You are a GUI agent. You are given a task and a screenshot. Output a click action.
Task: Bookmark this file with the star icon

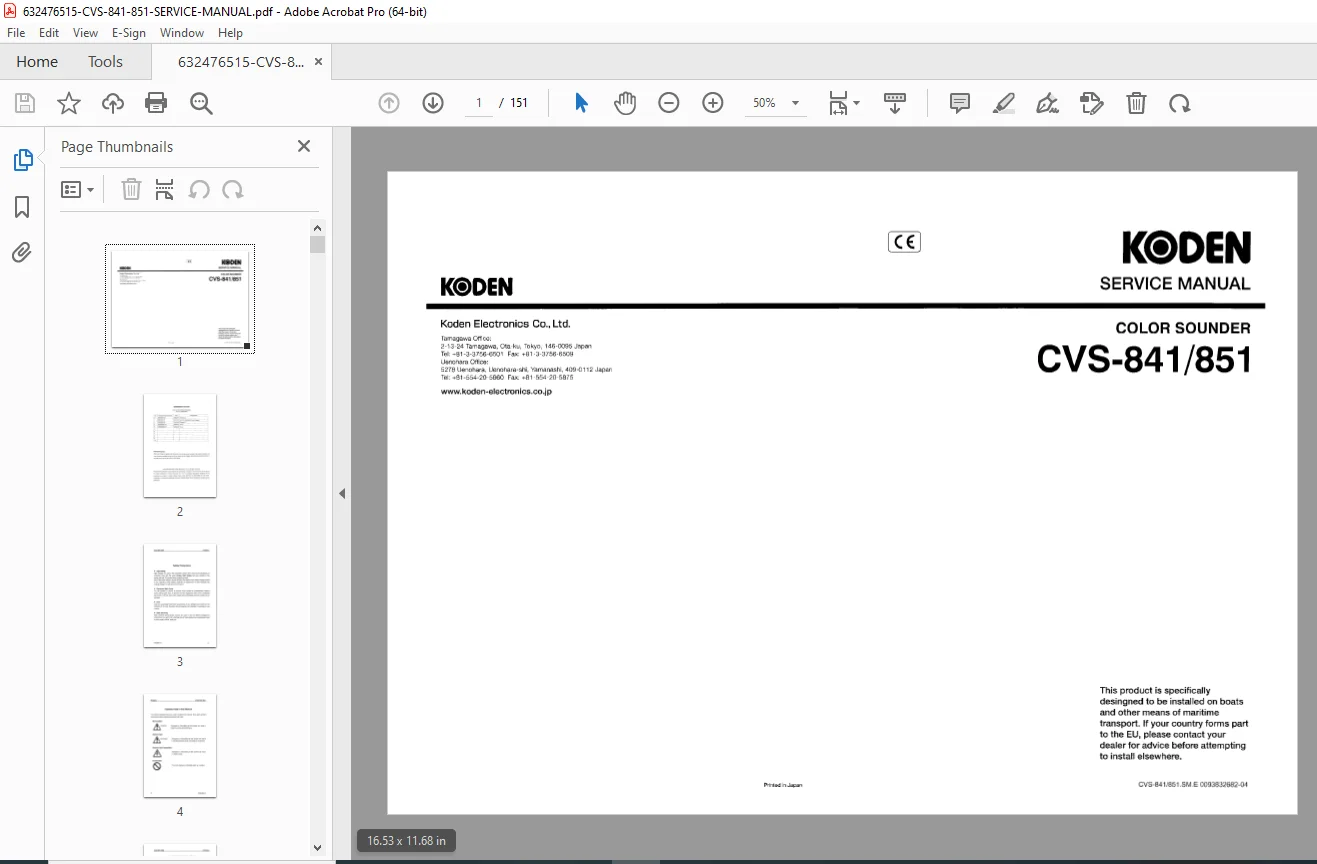[x=69, y=103]
